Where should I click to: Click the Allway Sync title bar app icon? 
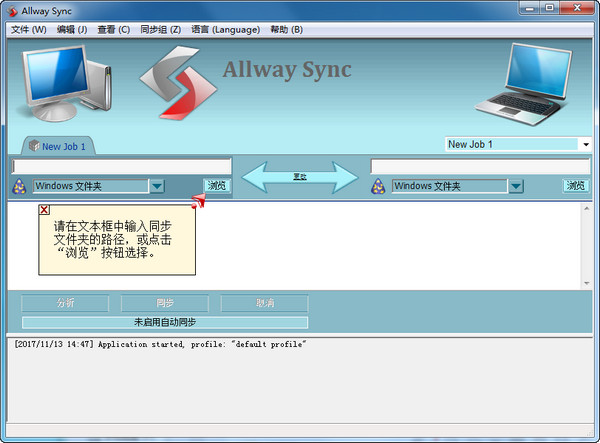pyautogui.click(x=11, y=10)
